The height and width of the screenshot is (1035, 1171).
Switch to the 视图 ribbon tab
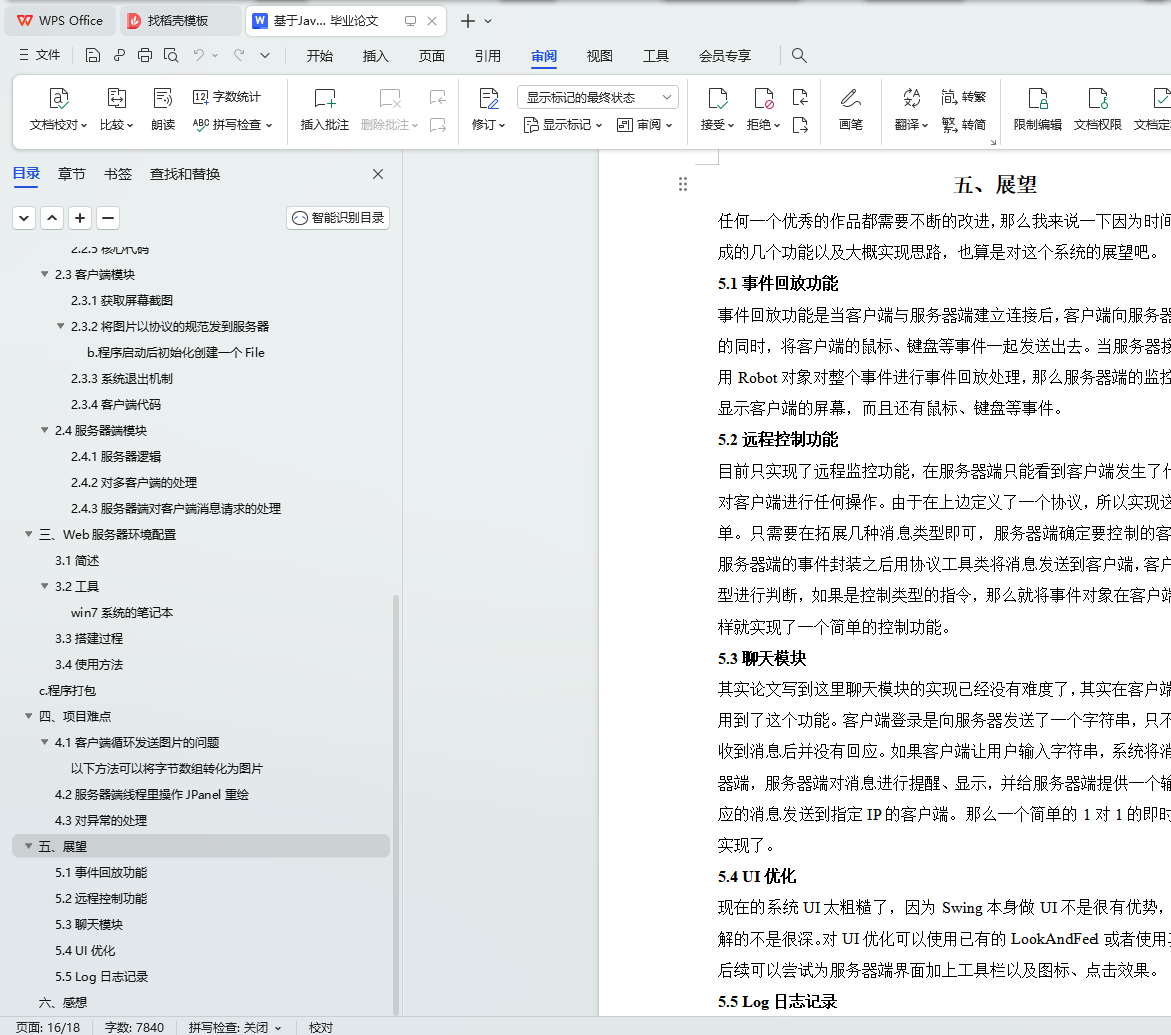(600, 56)
